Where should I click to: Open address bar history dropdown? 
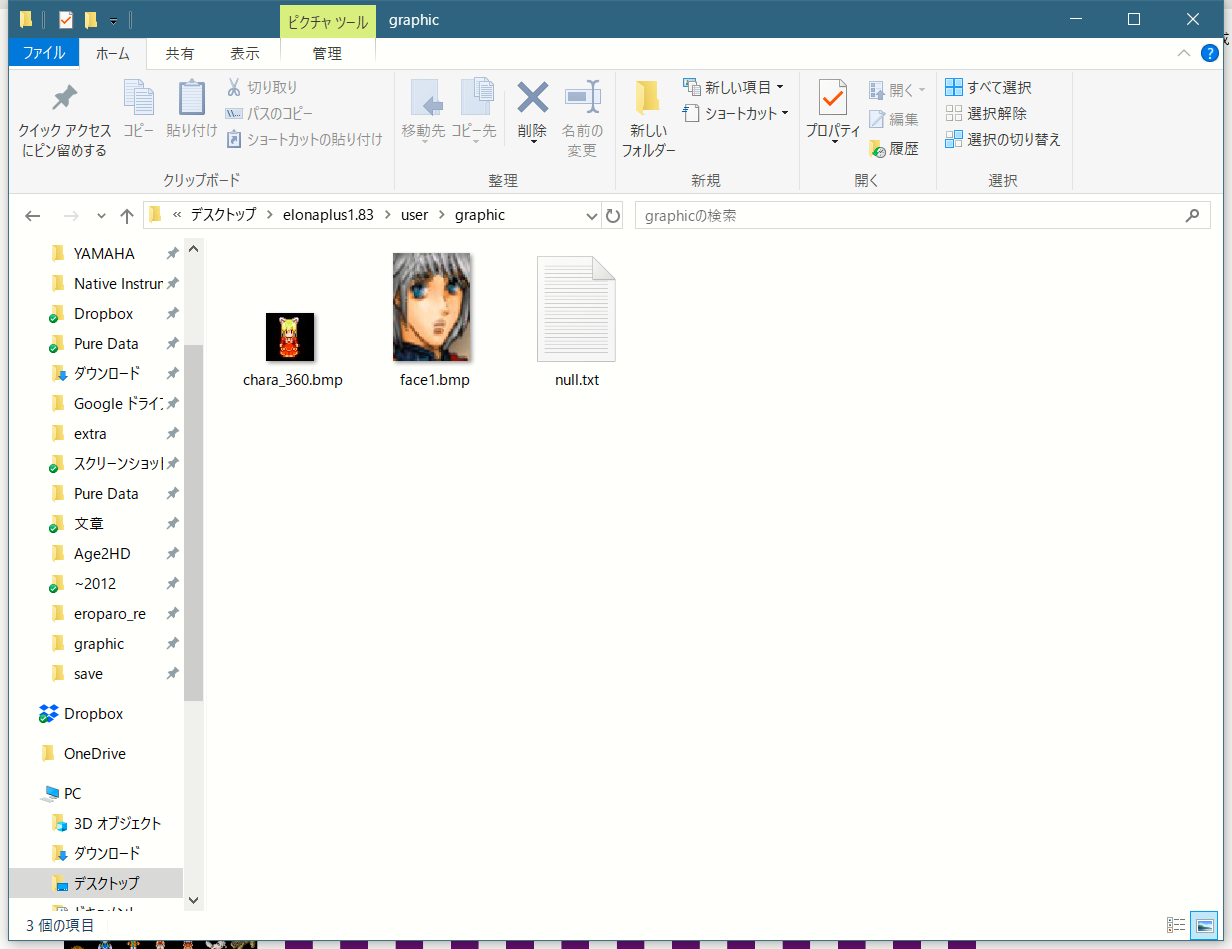pyautogui.click(x=591, y=215)
